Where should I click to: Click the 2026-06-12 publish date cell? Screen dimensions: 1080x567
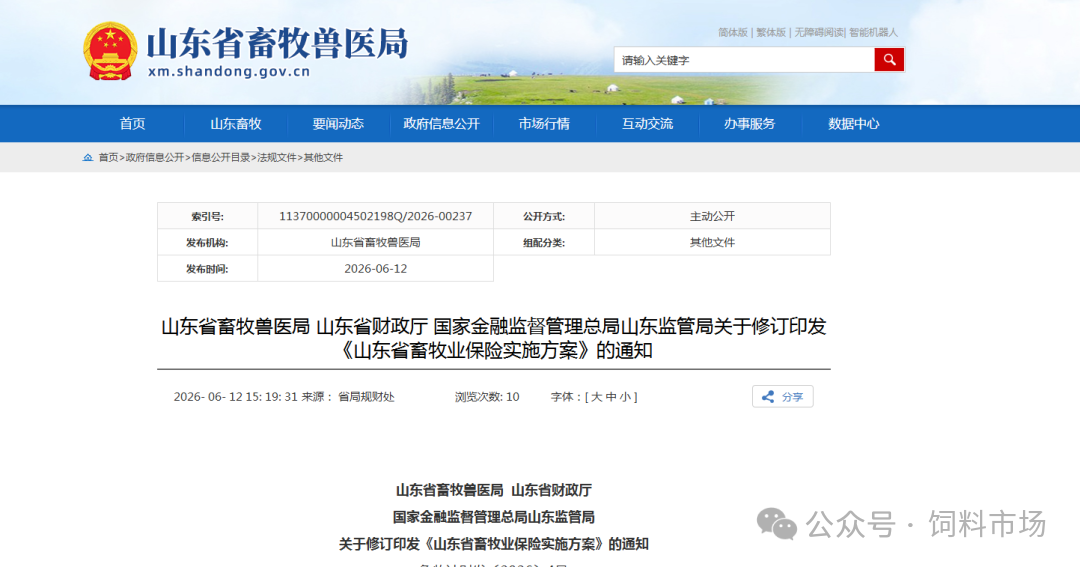pyautogui.click(x=375, y=269)
